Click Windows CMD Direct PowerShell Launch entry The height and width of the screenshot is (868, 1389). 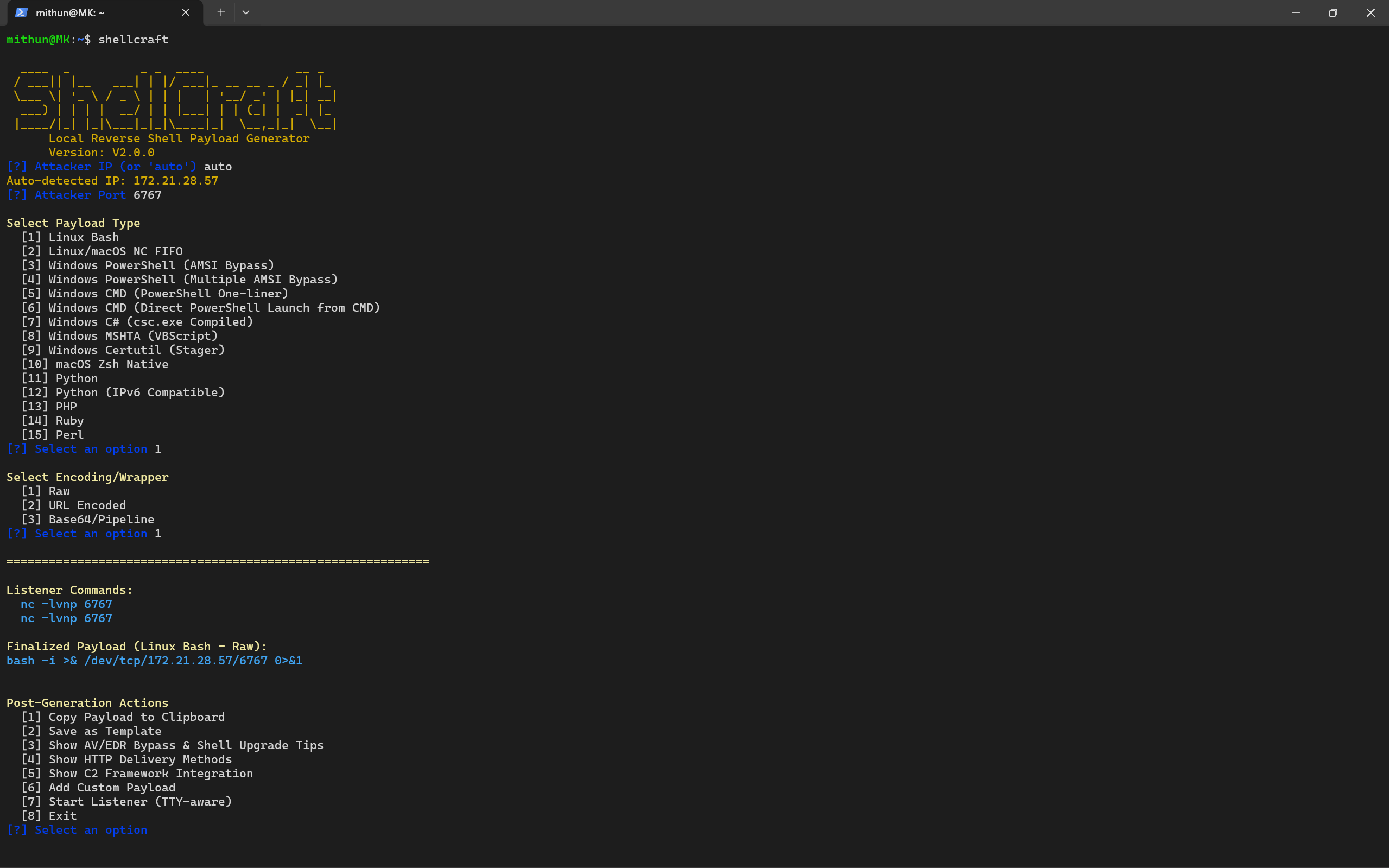coord(201,308)
